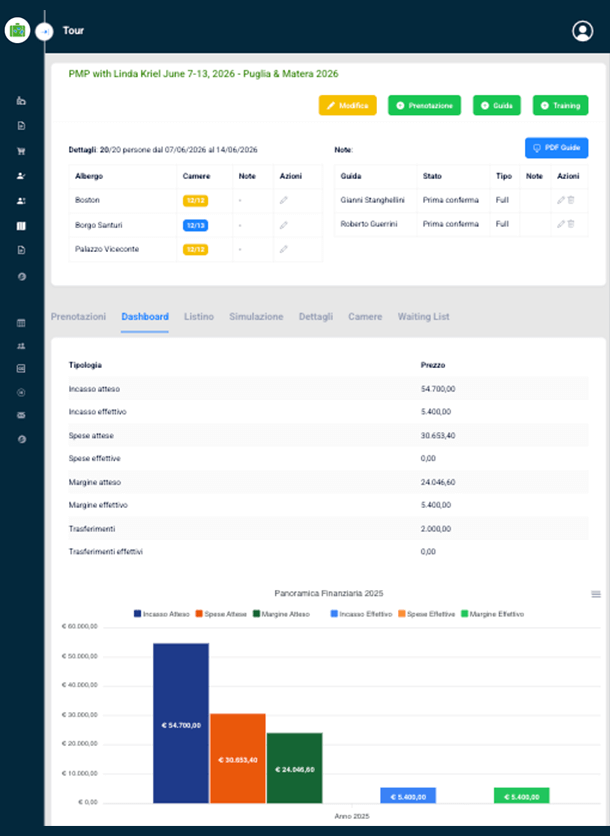Open the Waiting List tab

[423, 316]
